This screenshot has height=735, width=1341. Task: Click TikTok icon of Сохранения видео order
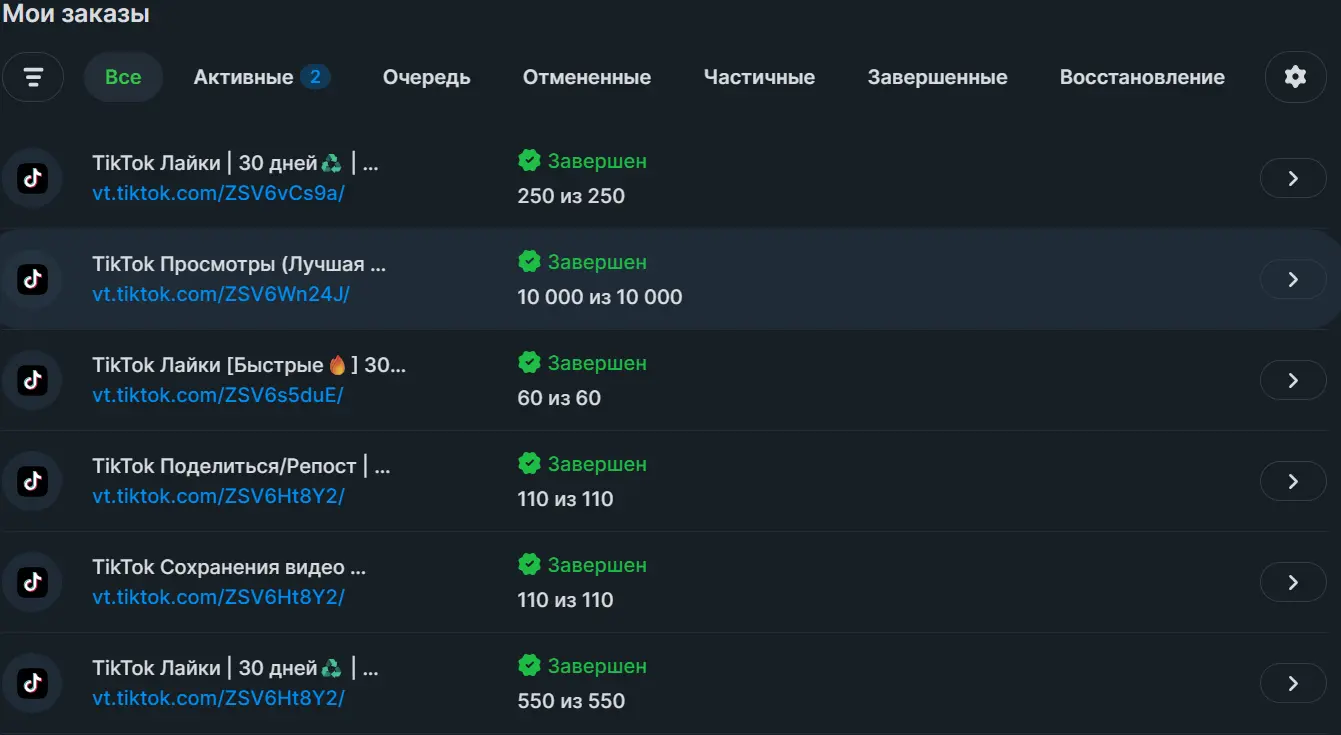click(x=33, y=582)
